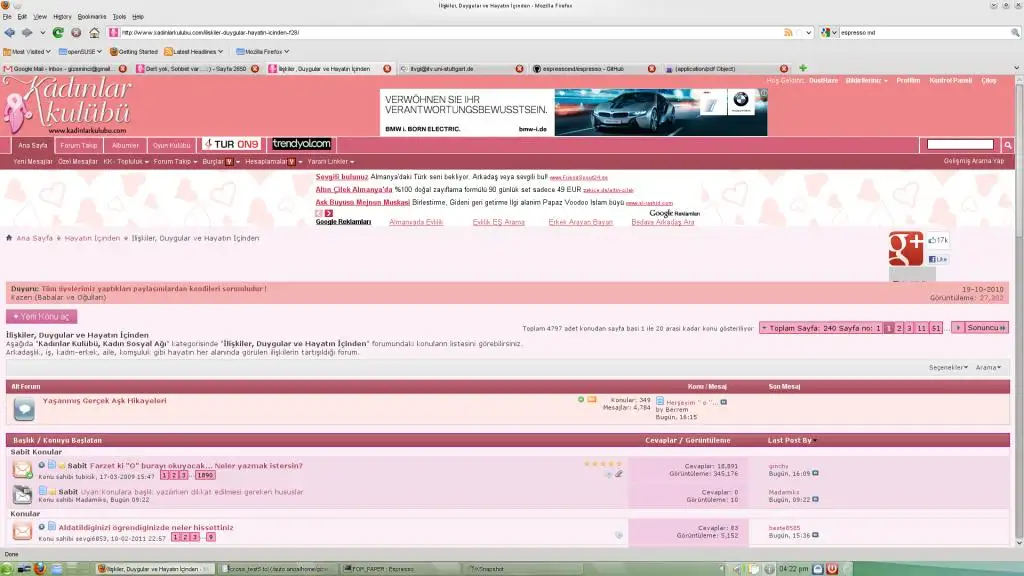Click the home icon in the breadcrumb
Image resolution: width=1024 pixels, height=576 pixels.
(9, 238)
